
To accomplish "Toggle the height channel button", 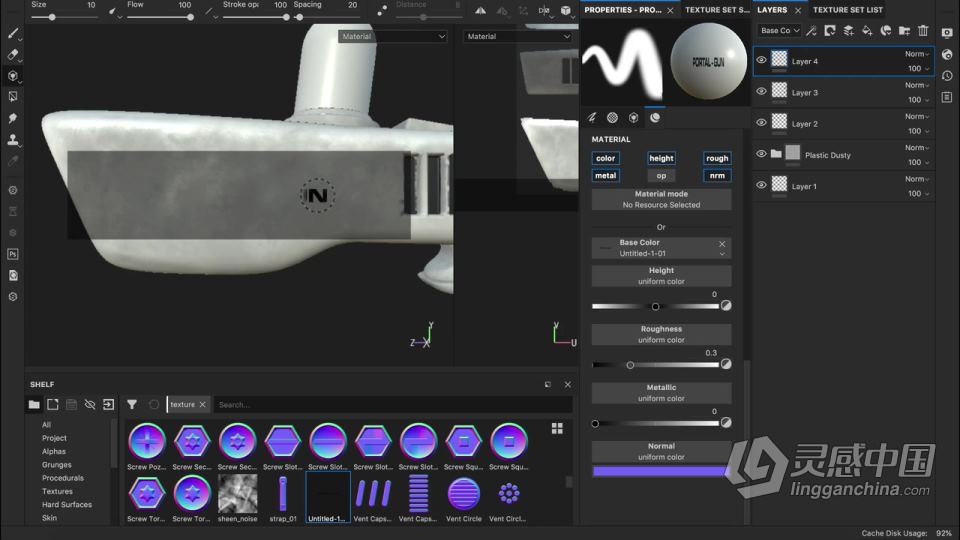I will click(661, 158).
